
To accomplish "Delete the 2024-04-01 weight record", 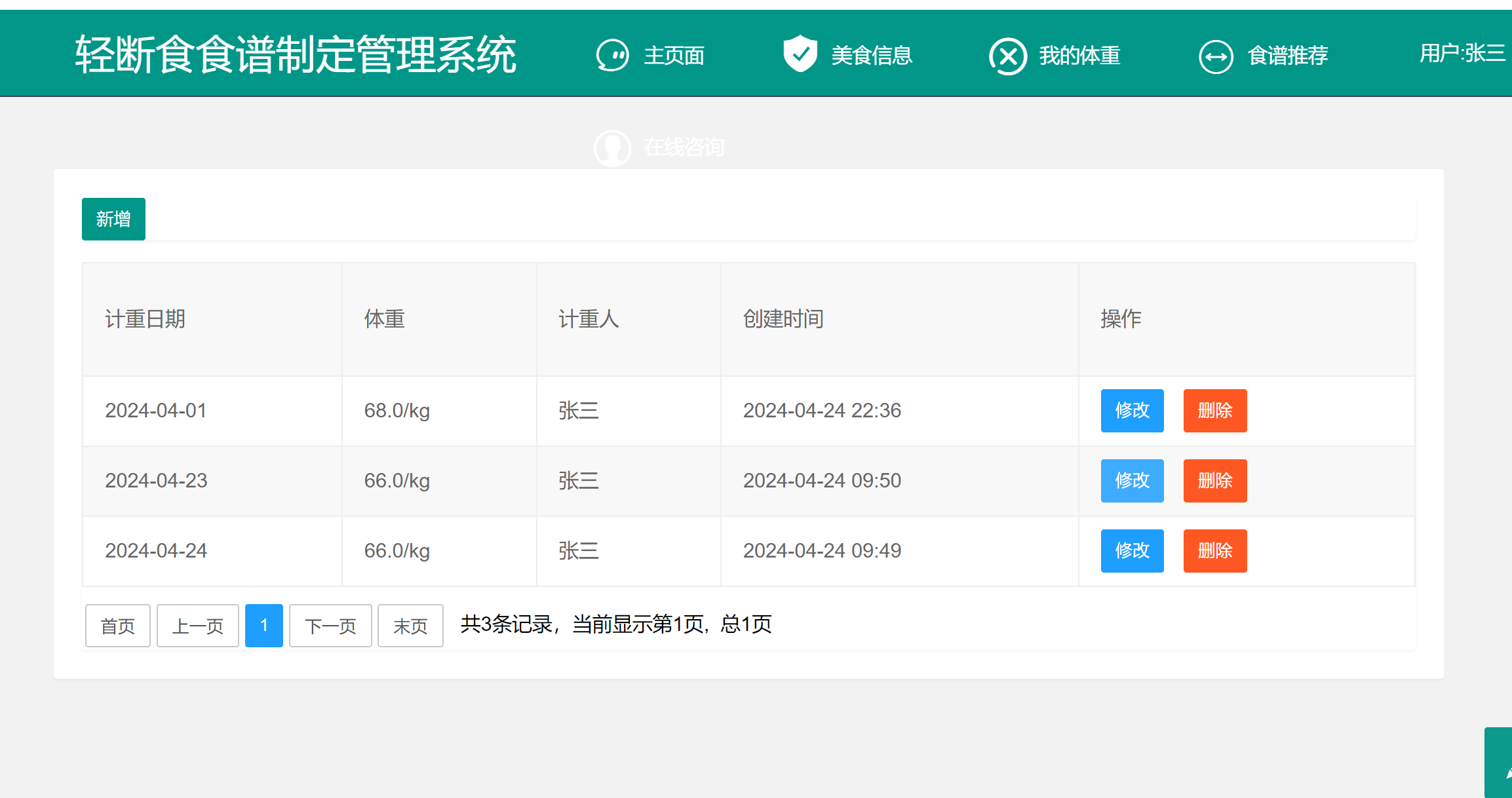I will (1214, 411).
